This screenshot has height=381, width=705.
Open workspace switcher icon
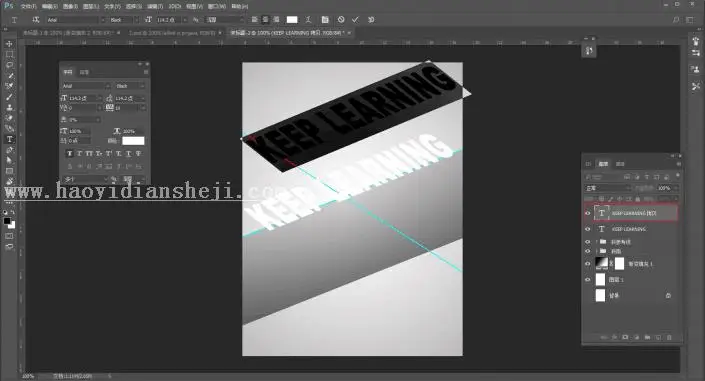tap(690, 20)
